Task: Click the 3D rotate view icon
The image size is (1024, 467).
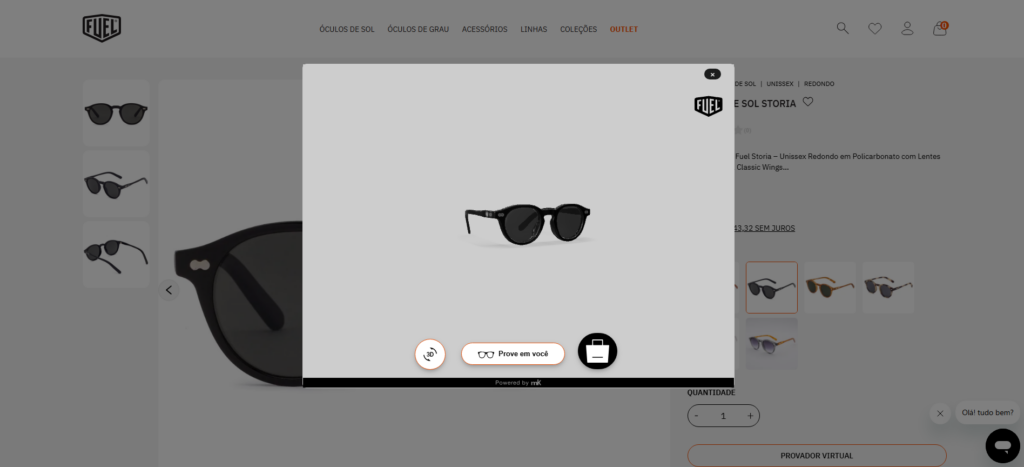Action: pos(430,354)
